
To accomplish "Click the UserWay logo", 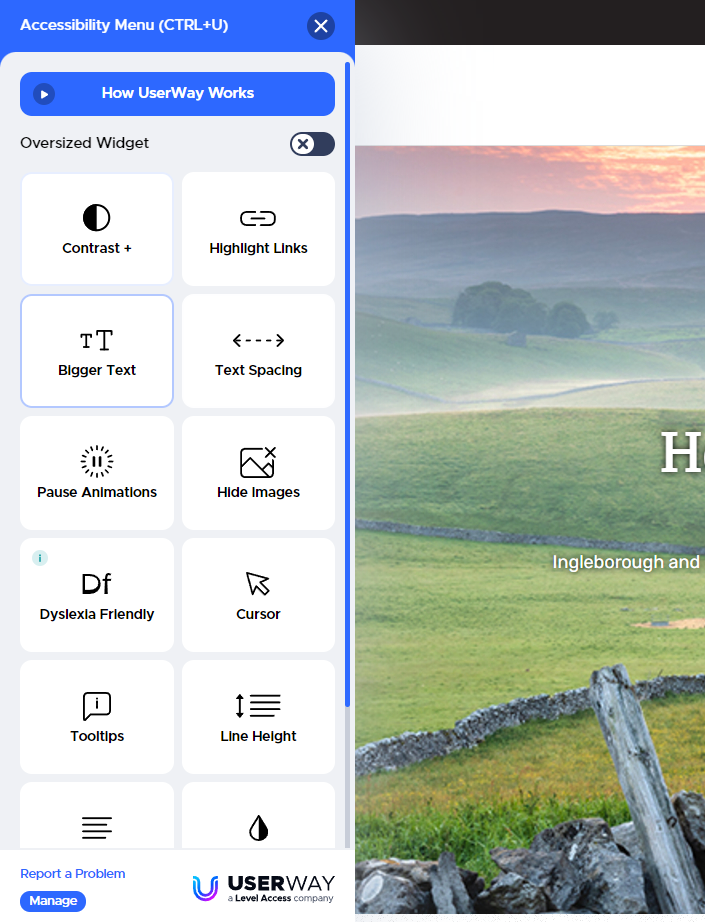I will [x=263, y=887].
